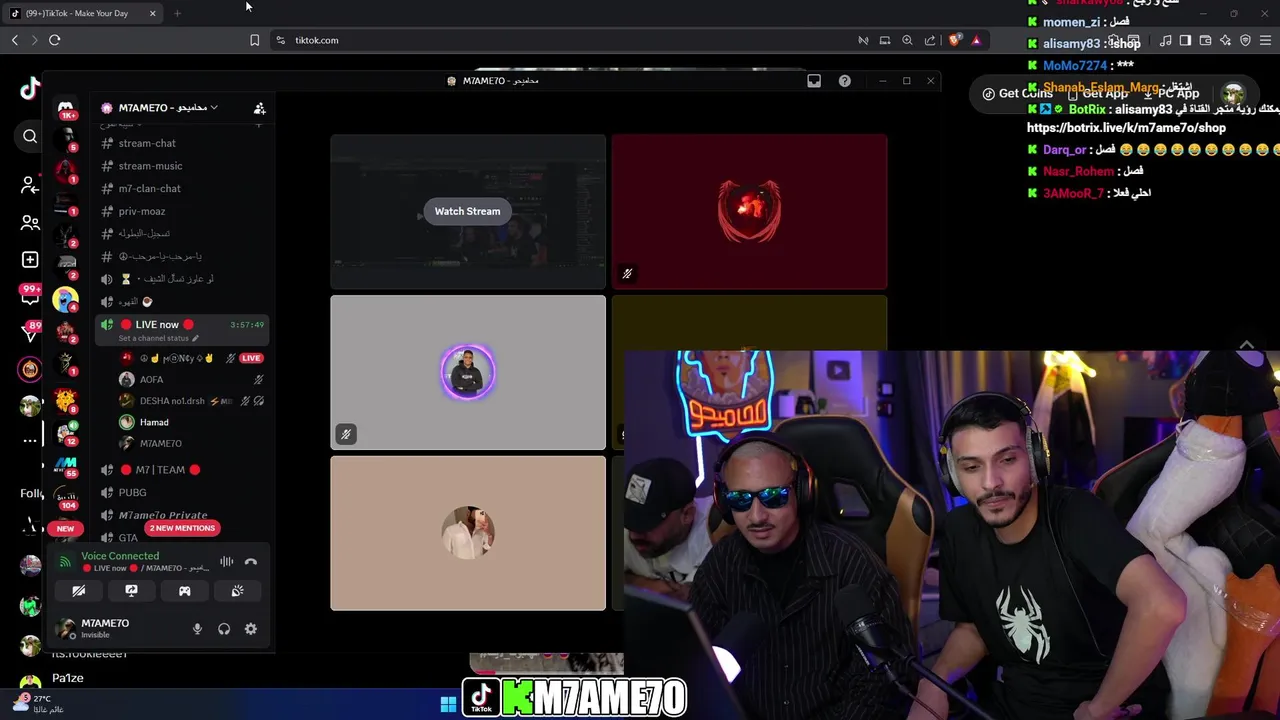Open Discord help question mark icon
This screenshot has height=720, width=1280.
pyautogui.click(x=845, y=81)
